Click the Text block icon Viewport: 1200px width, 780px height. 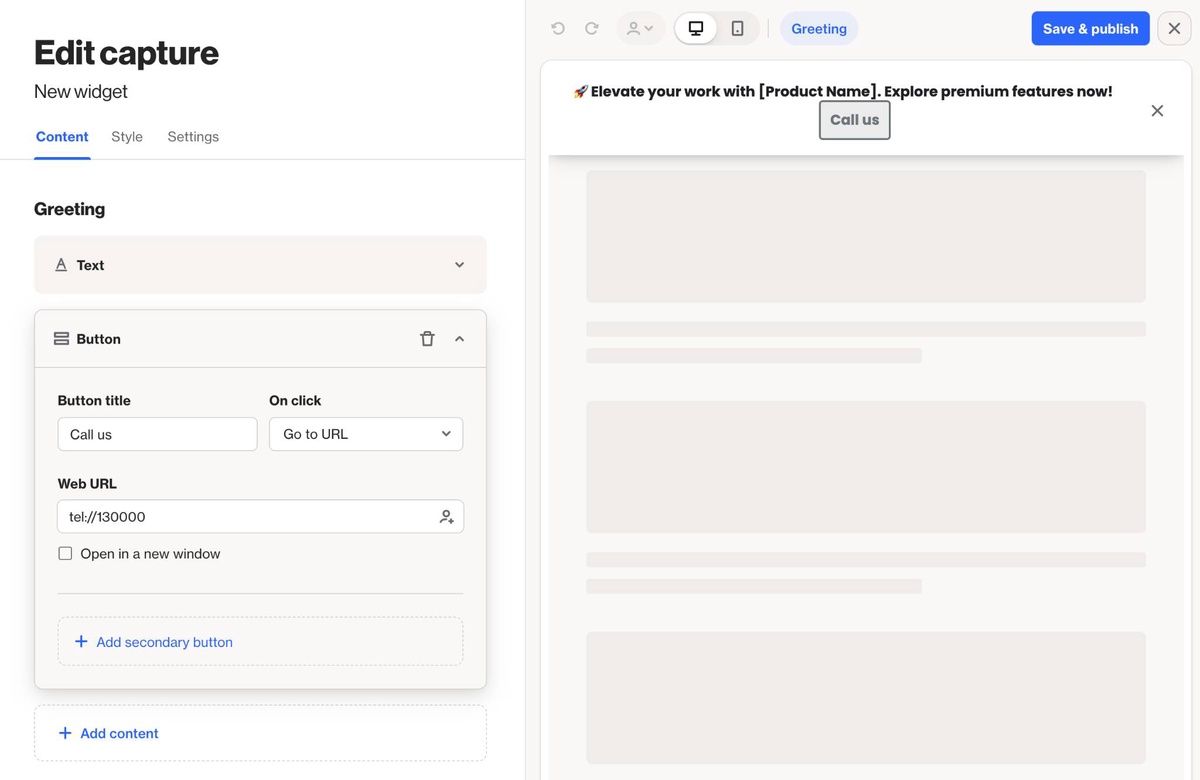[61, 265]
